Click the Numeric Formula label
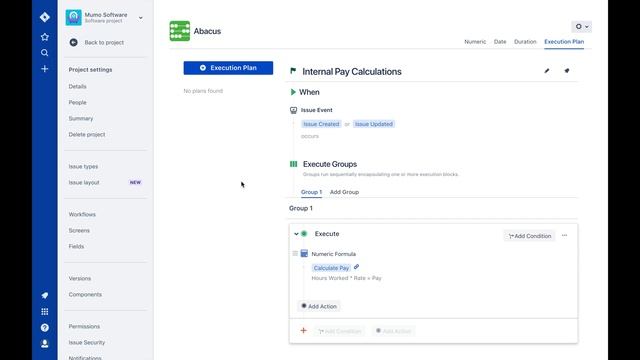 tap(333, 254)
